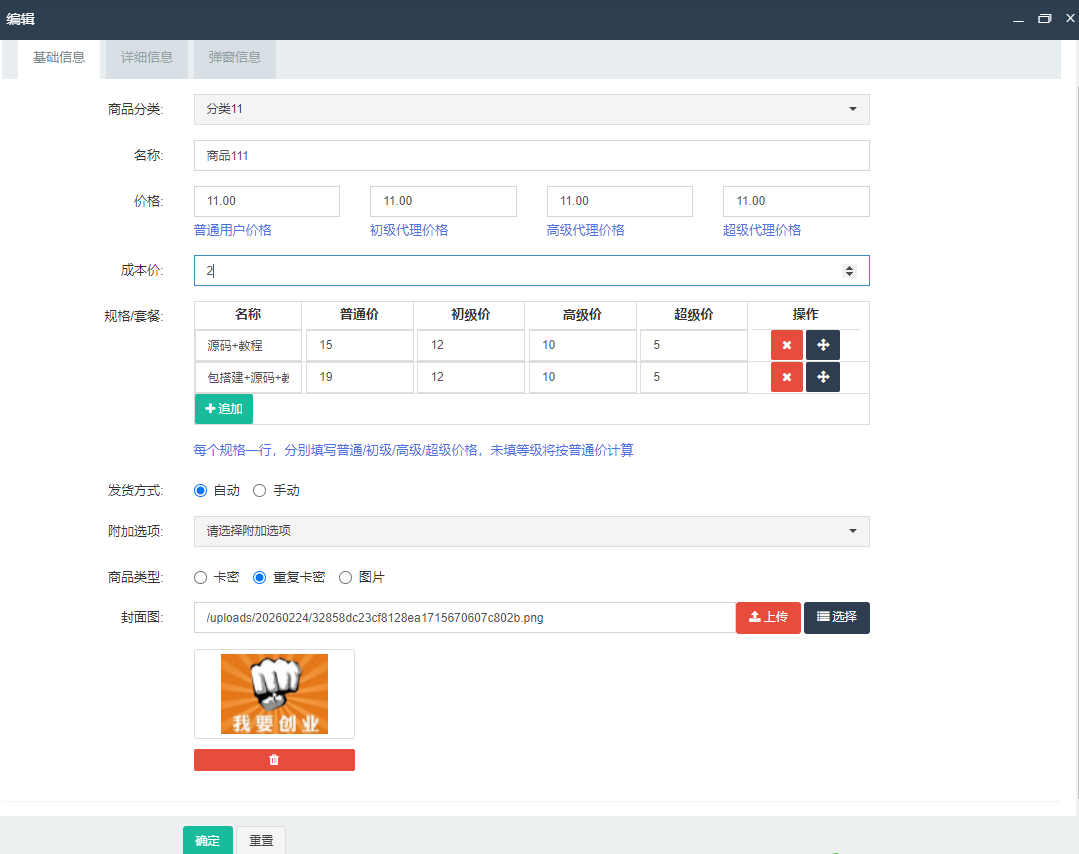This screenshot has width=1079, height=854.
Task: Select 卡密 product type
Action: coord(200,577)
